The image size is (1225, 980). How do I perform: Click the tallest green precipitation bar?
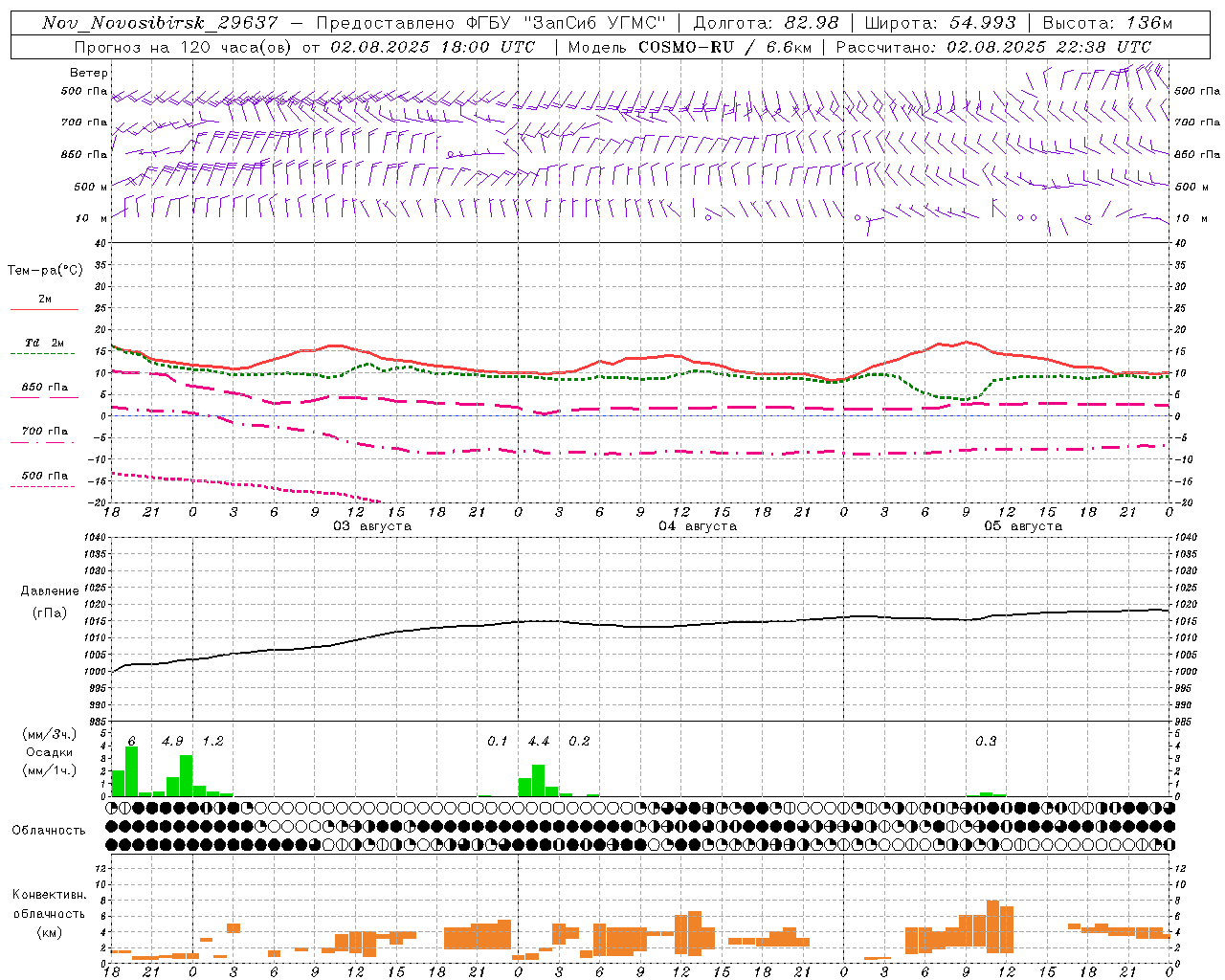pos(131,771)
